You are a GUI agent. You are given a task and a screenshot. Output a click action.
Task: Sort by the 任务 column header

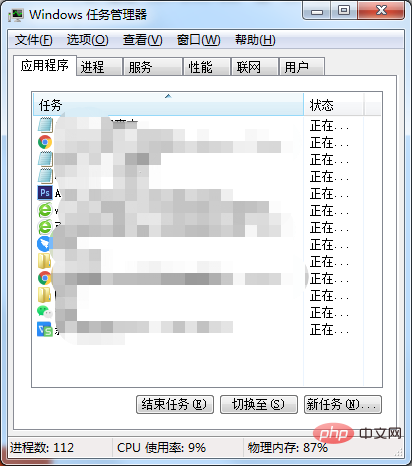coord(168,105)
